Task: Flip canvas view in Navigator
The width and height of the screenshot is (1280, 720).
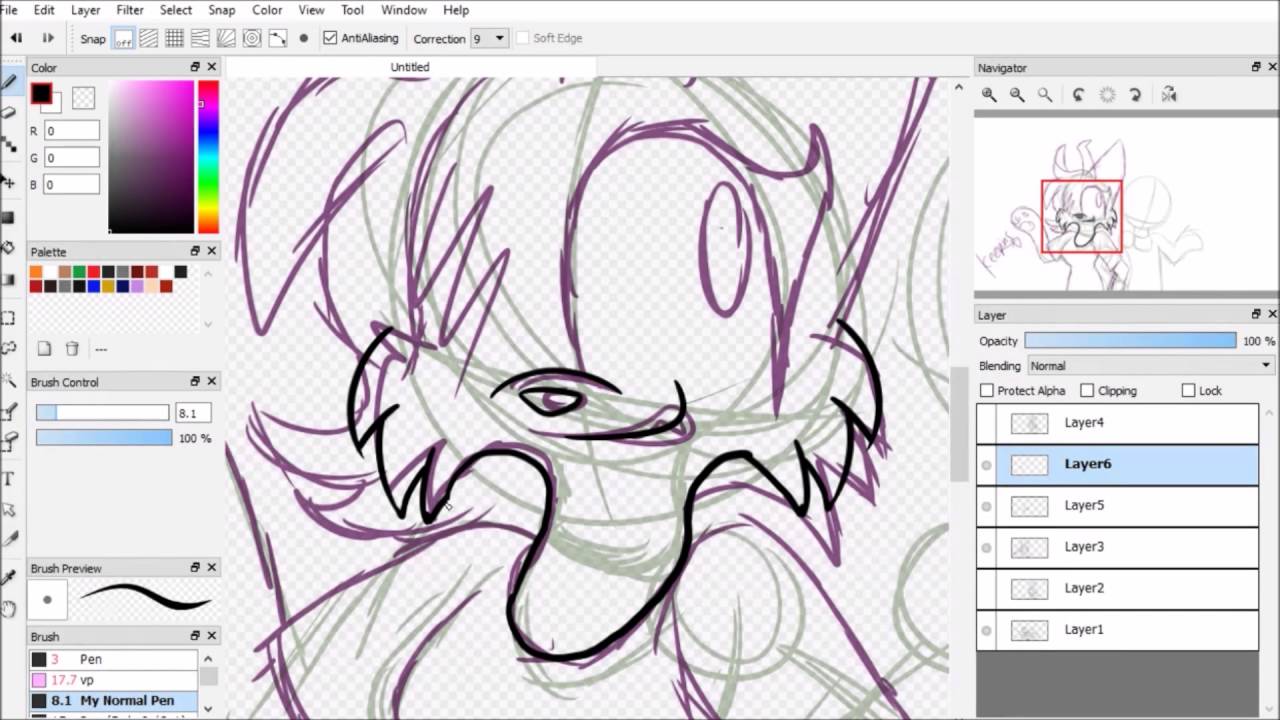Action: pyautogui.click(x=1169, y=95)
